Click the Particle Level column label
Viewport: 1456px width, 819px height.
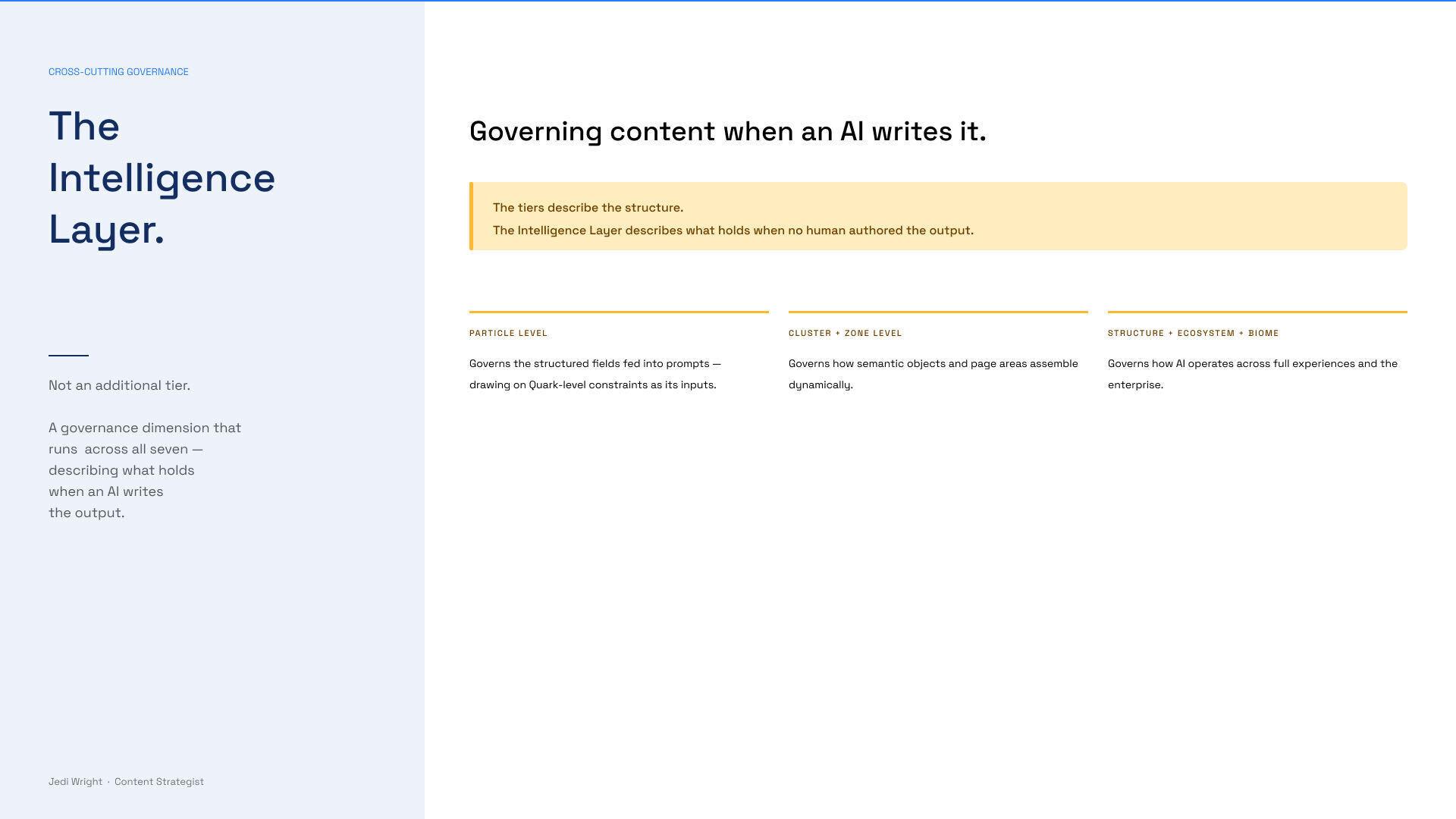pyautogui.click(x=508, y=333)
